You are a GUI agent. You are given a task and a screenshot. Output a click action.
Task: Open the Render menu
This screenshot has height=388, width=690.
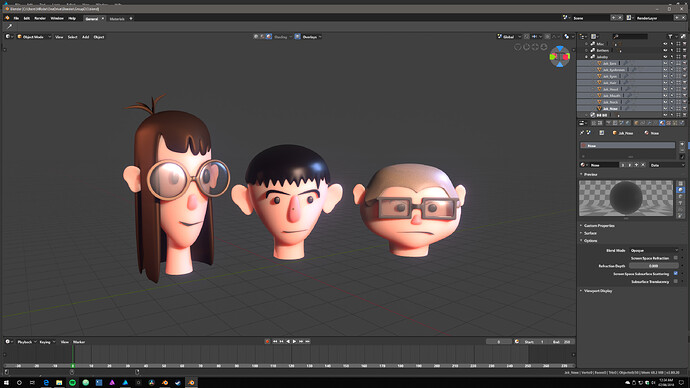pos(40,18)
